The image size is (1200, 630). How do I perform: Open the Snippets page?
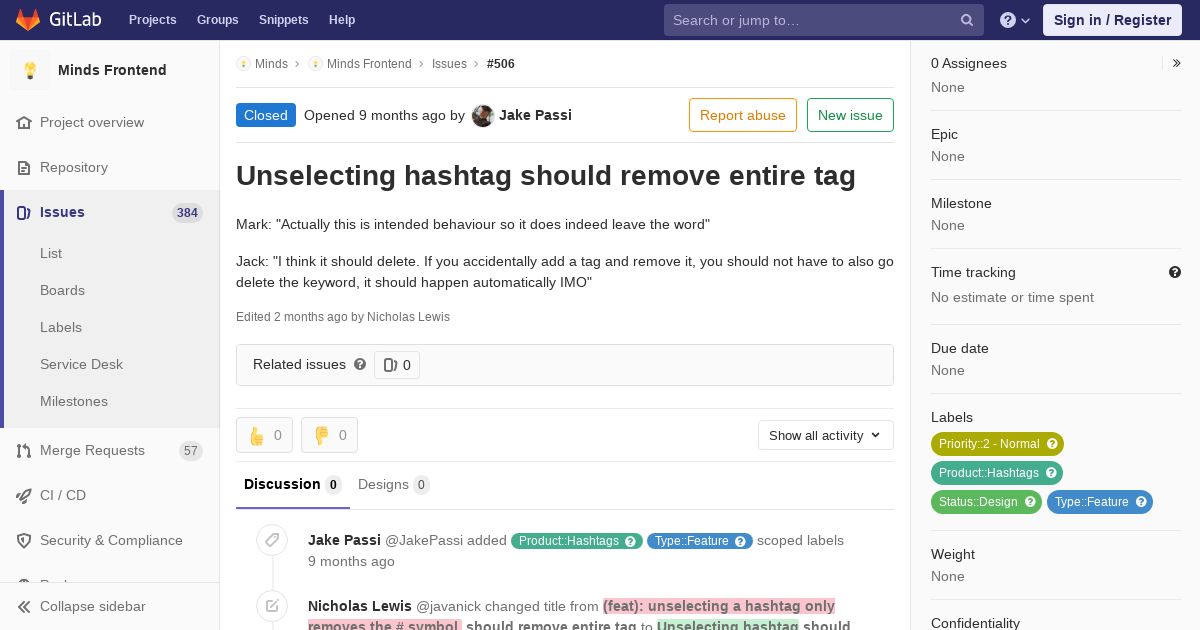(x=283, y=20)
